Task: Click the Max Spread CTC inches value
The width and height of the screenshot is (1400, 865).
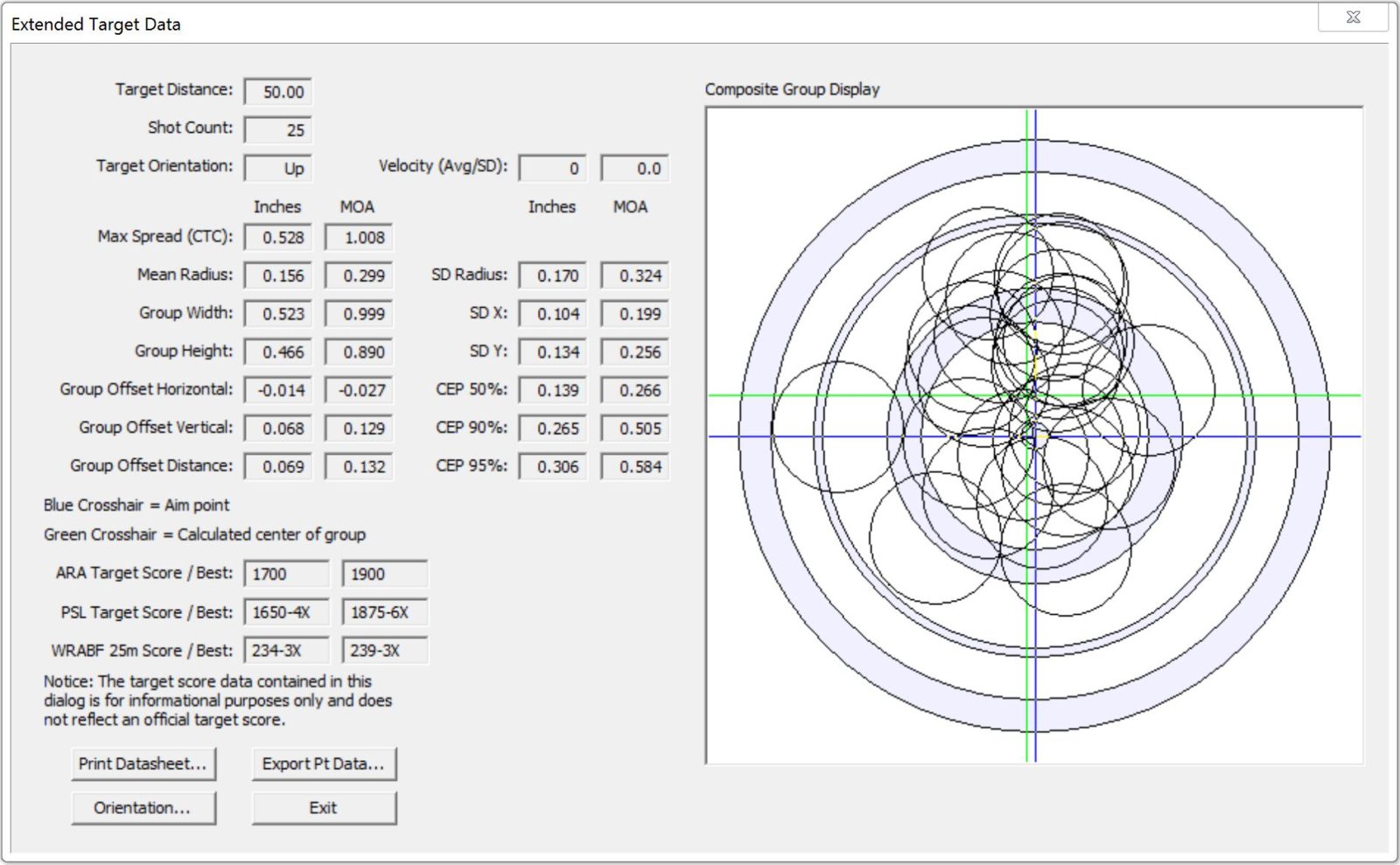Action: tap(279, 236)
